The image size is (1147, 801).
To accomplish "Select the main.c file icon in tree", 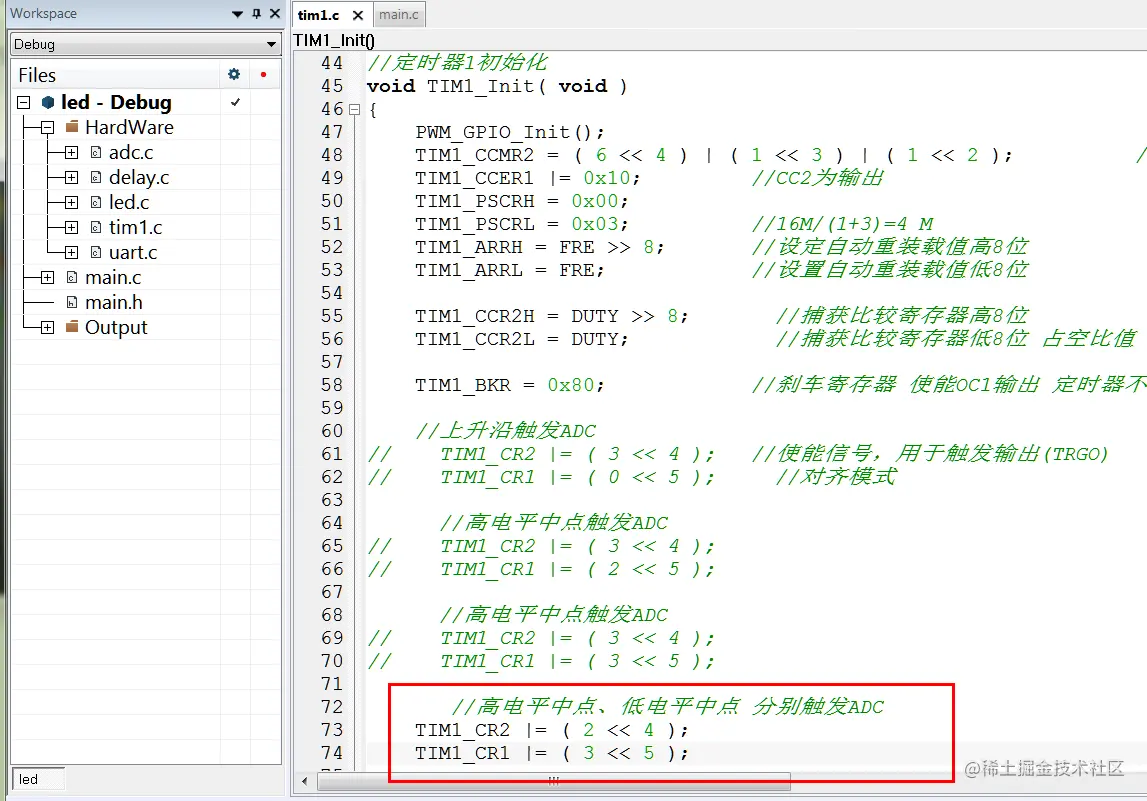I will [72, 277].
